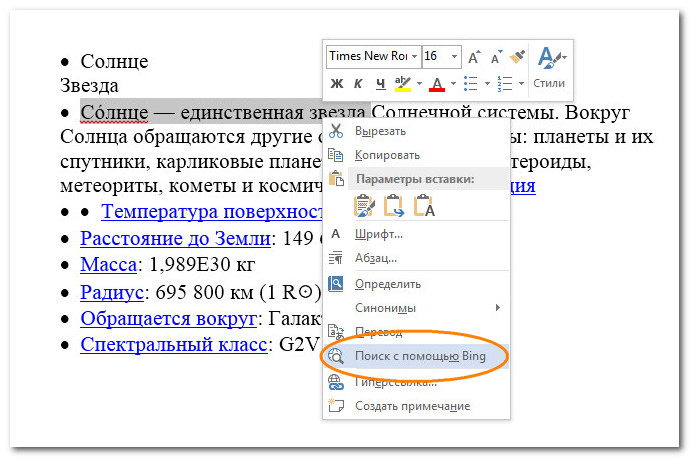This screenshot has width=690, height=458.
Task: Increase font size with grow font icon
Action: (x=474, y=57)
